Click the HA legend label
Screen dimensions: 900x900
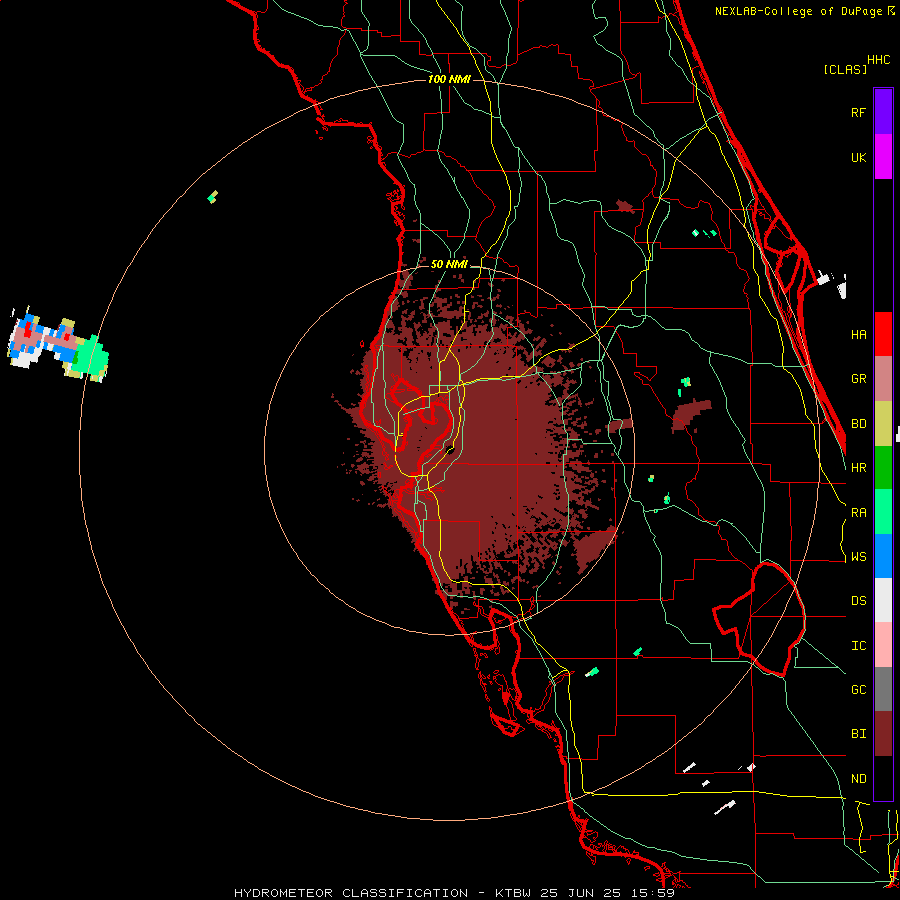858,334
